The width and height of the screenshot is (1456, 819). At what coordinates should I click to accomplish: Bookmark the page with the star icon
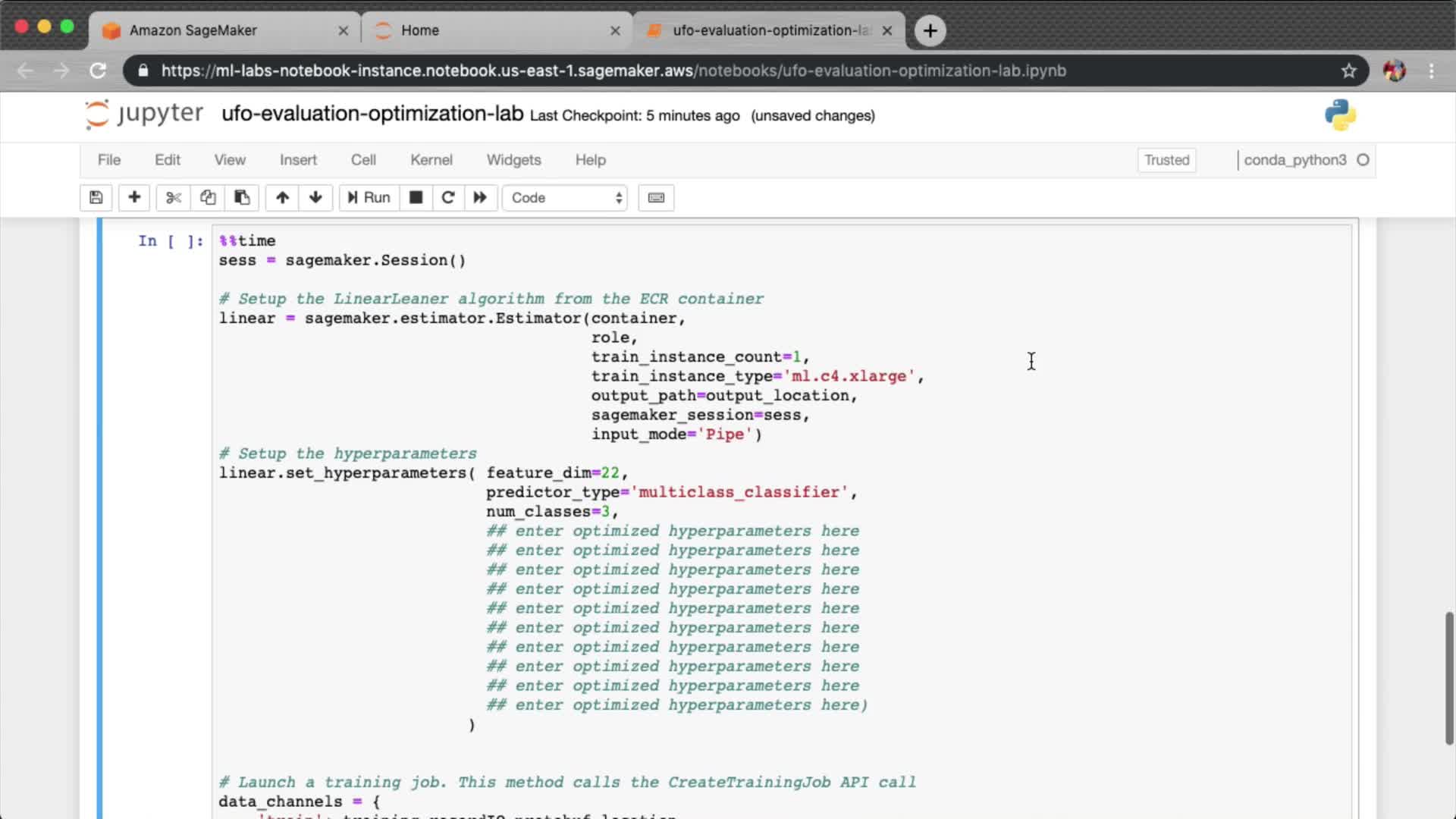click(x=1348, y=71)
